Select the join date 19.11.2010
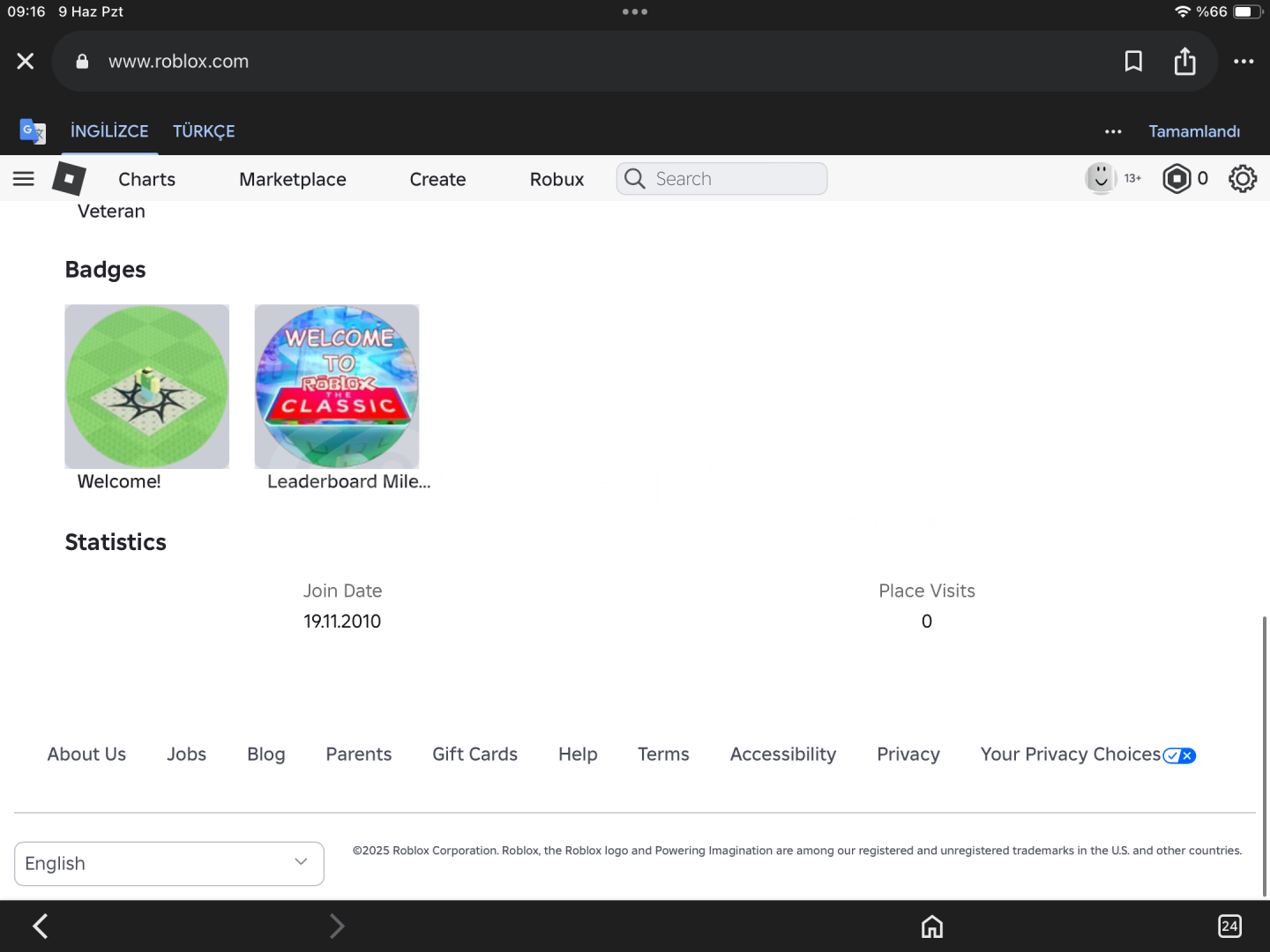The height and width of the screenshot is (952, 1270). (x=342, y=621)
